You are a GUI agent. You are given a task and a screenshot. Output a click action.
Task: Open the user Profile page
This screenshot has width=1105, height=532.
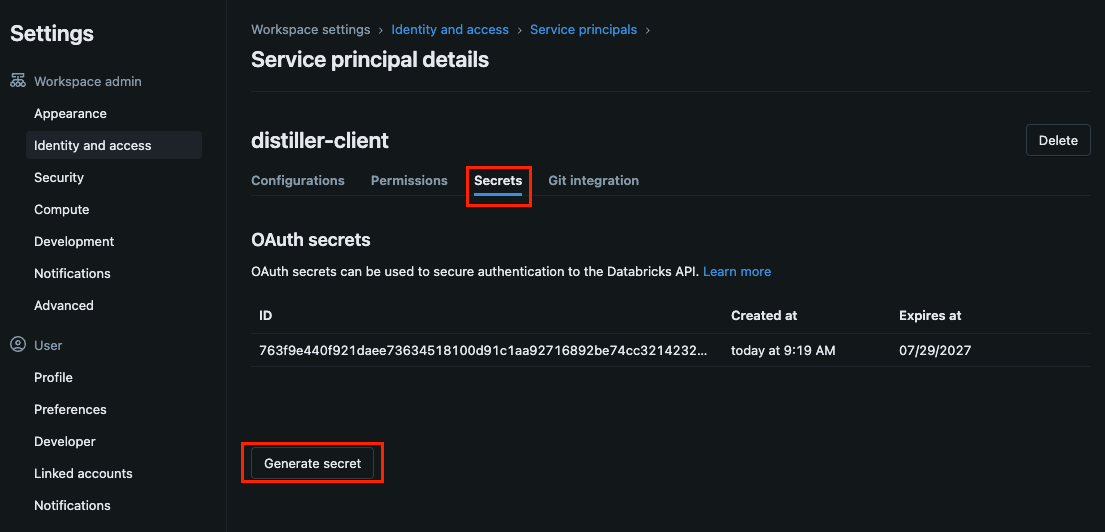point(53,378)
